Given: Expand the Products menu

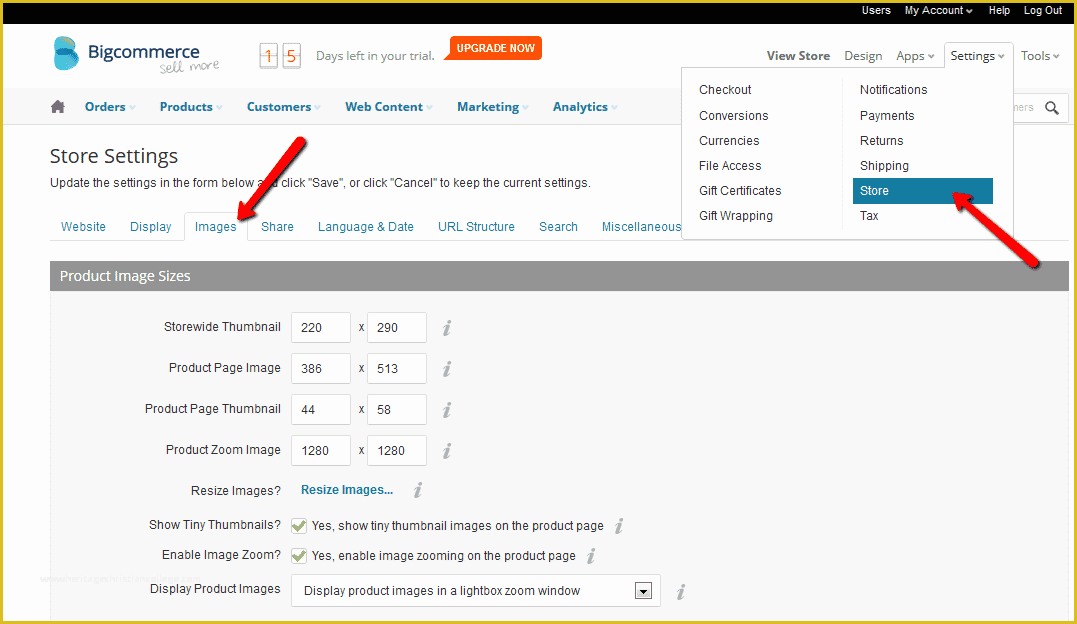Looking at the screenshot, I should click(x=191, y=107).
